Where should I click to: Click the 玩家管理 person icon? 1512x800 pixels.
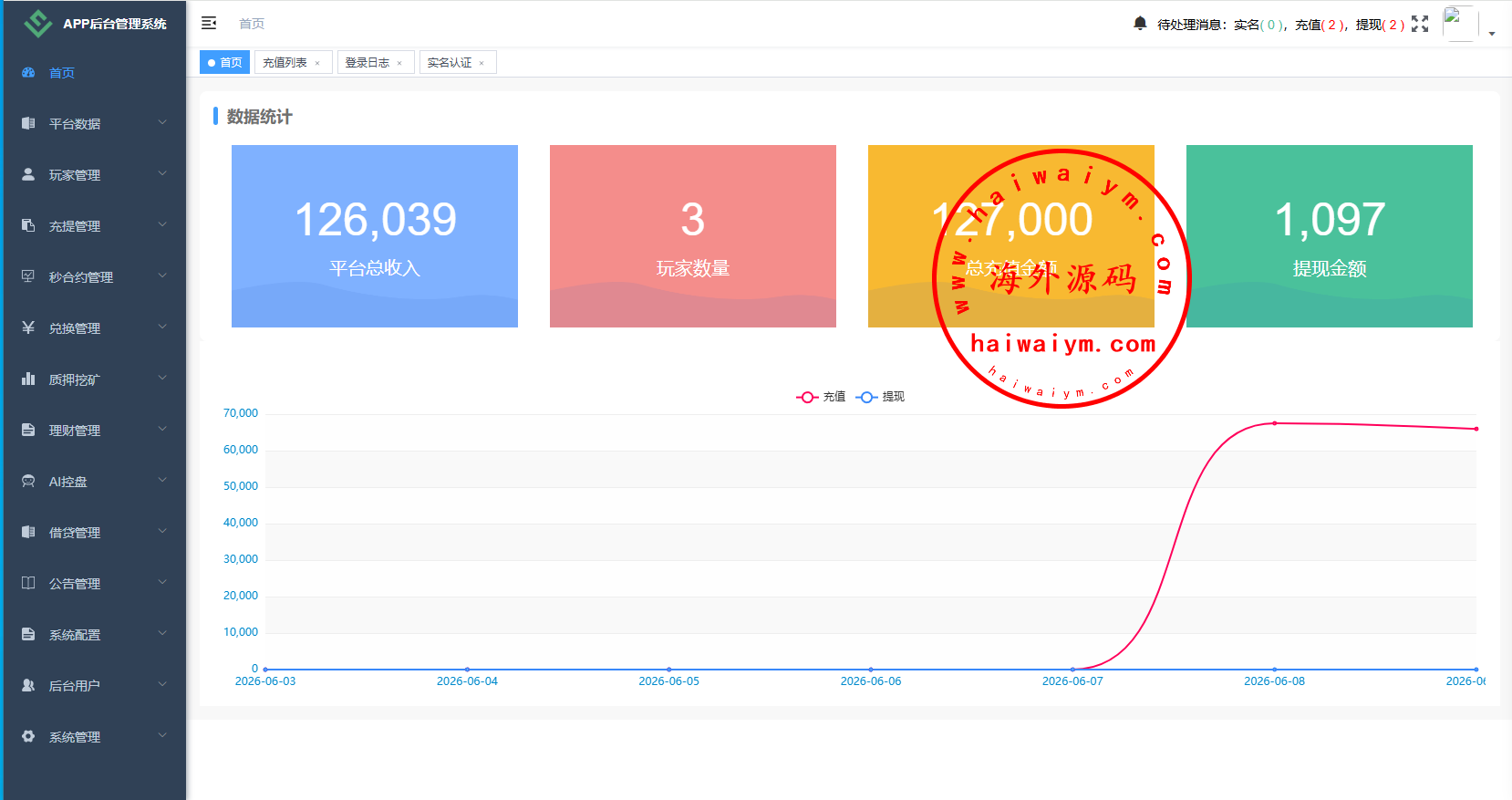pos(28,174)
